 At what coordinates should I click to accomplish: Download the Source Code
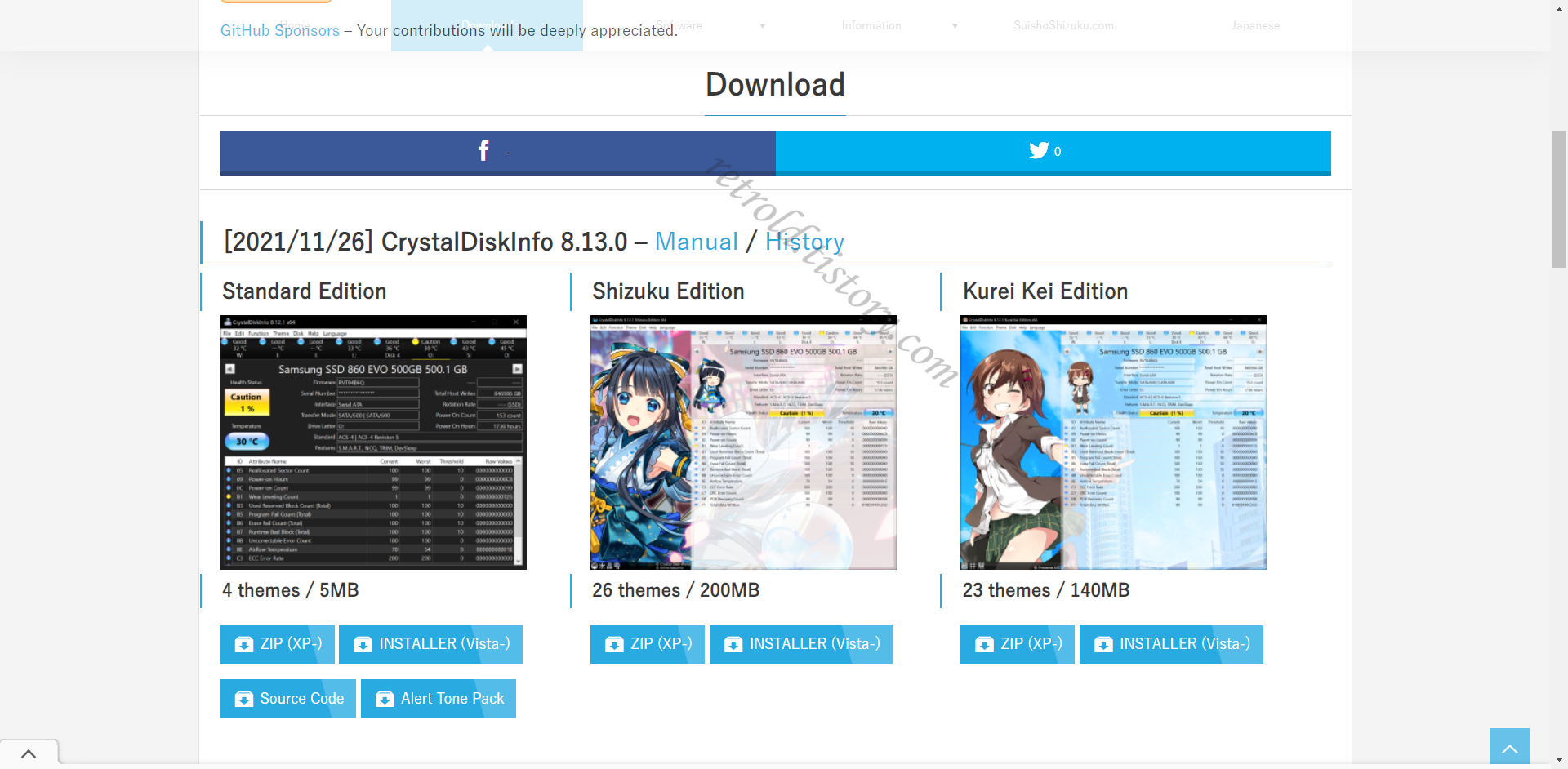(x=288, y=699)
